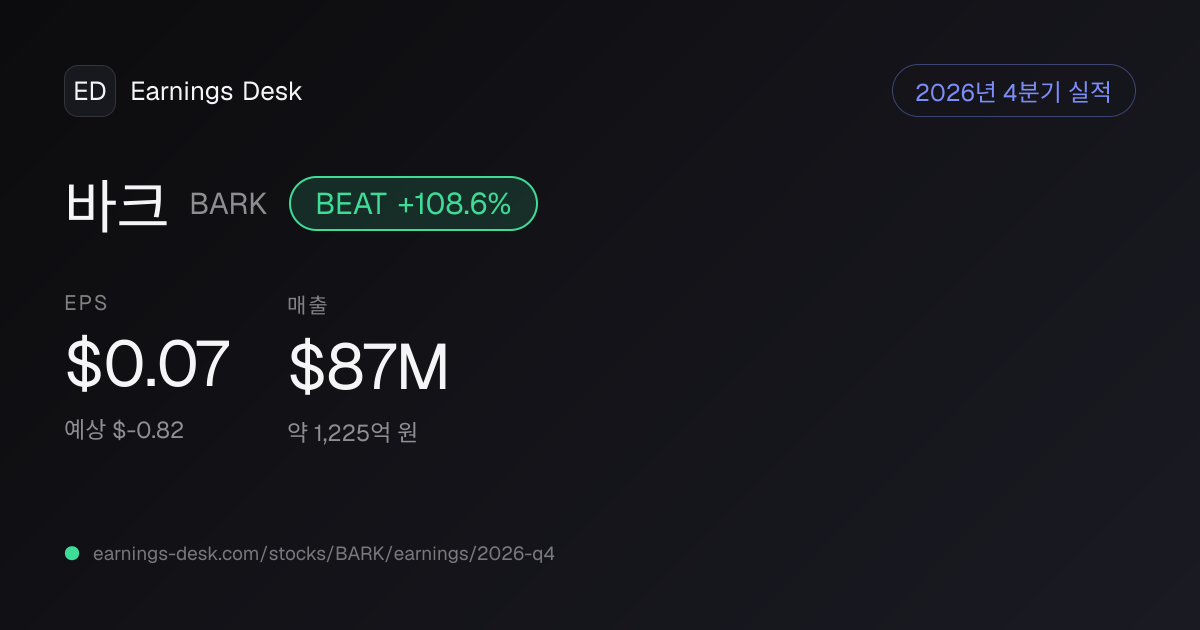This screenshot has width=1200, height=630.
Task: Click the 2026년 text in quarter badge
Action: pos(955,92)
